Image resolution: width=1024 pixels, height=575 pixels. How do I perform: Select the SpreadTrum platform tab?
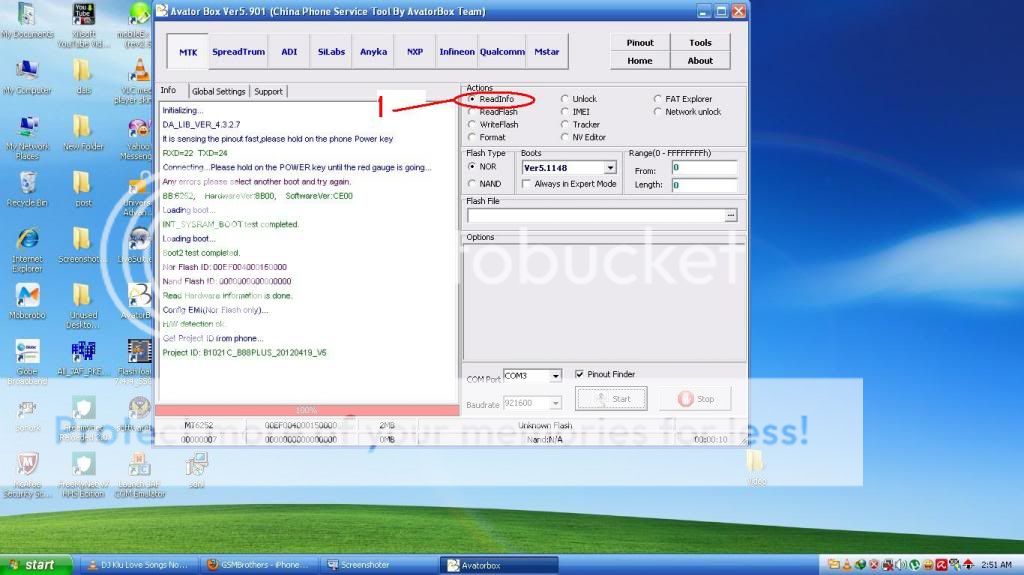pos(238,52)
